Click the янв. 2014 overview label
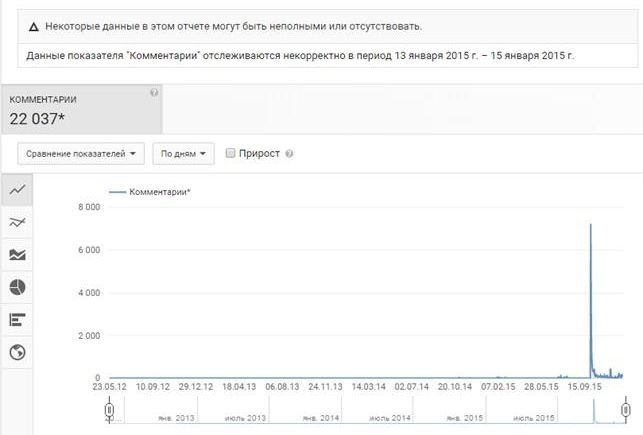 (x=321, y=418)
